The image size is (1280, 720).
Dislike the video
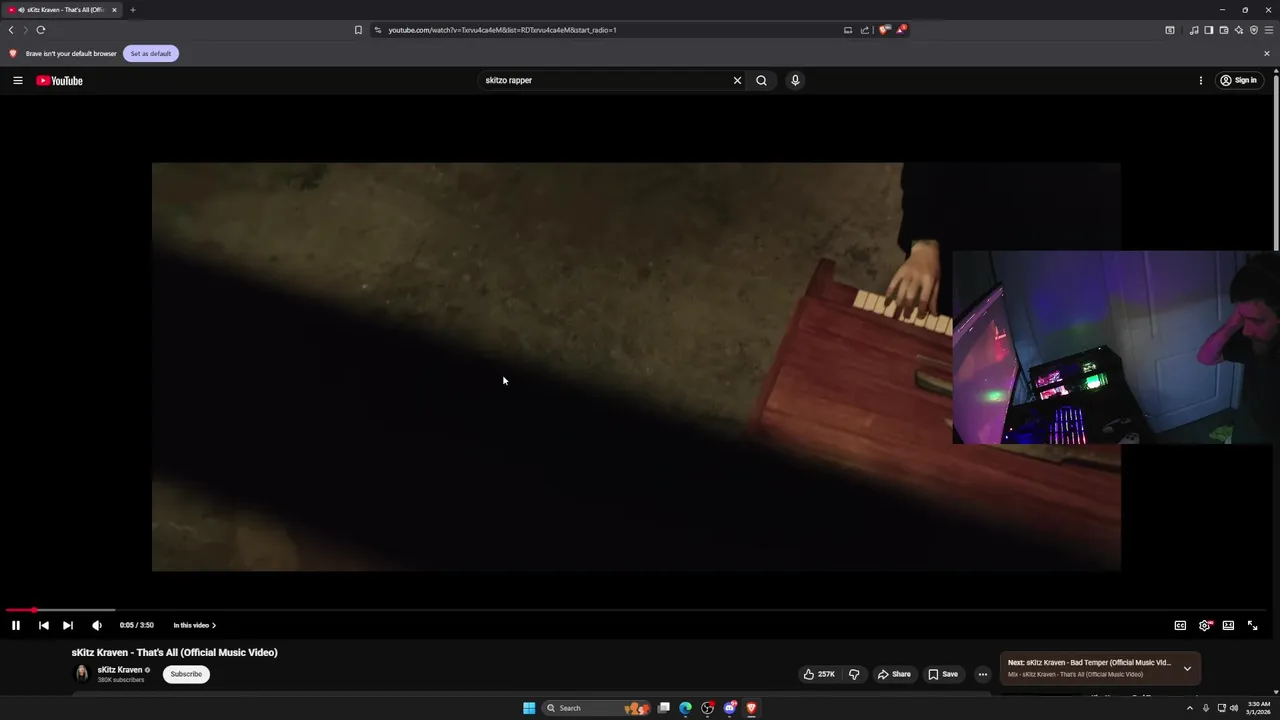854,674
